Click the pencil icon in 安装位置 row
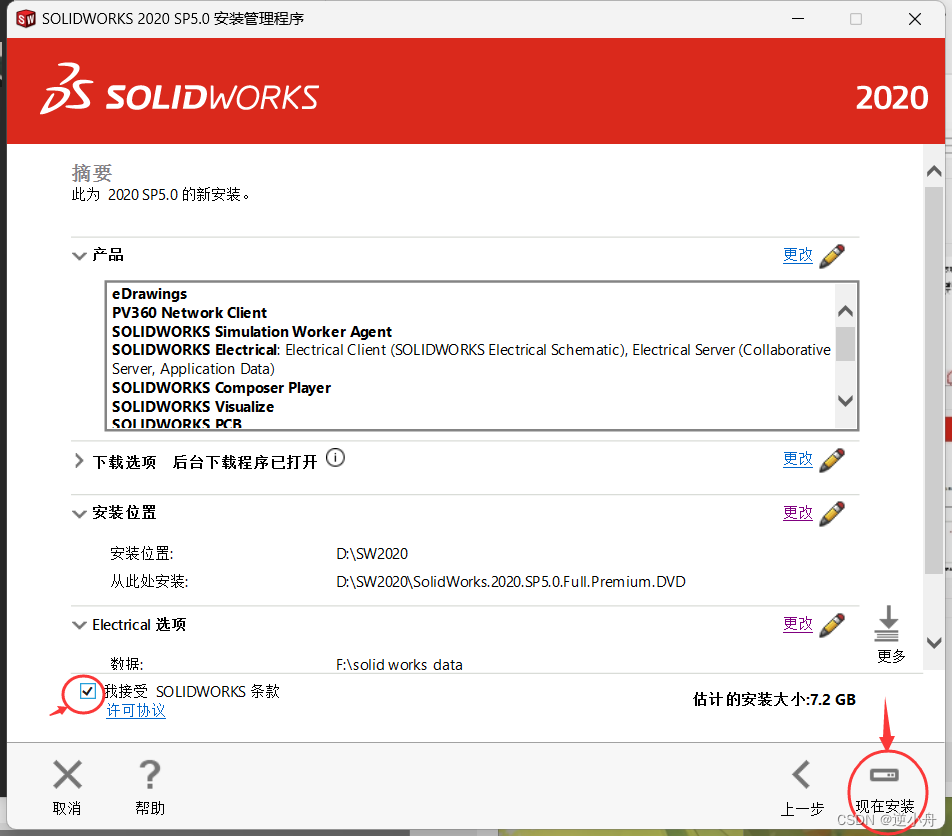The width and height of the screenshot is (952, 836). tap(832, 514)
